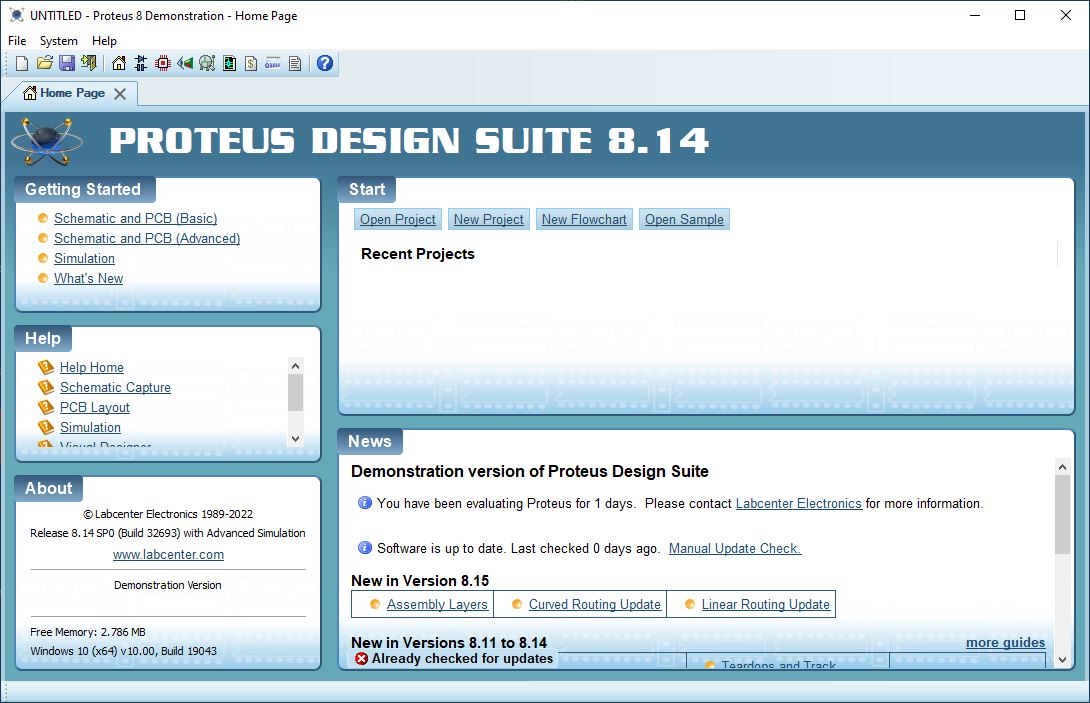1090x703 pixels.
Task: Click the Proteus title bar application icon
Action: [x=17, y=15]
